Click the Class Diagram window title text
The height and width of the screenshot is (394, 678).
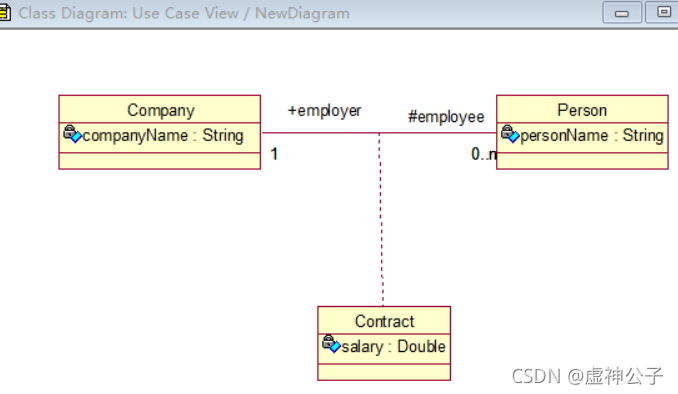[x=184, y=13]
